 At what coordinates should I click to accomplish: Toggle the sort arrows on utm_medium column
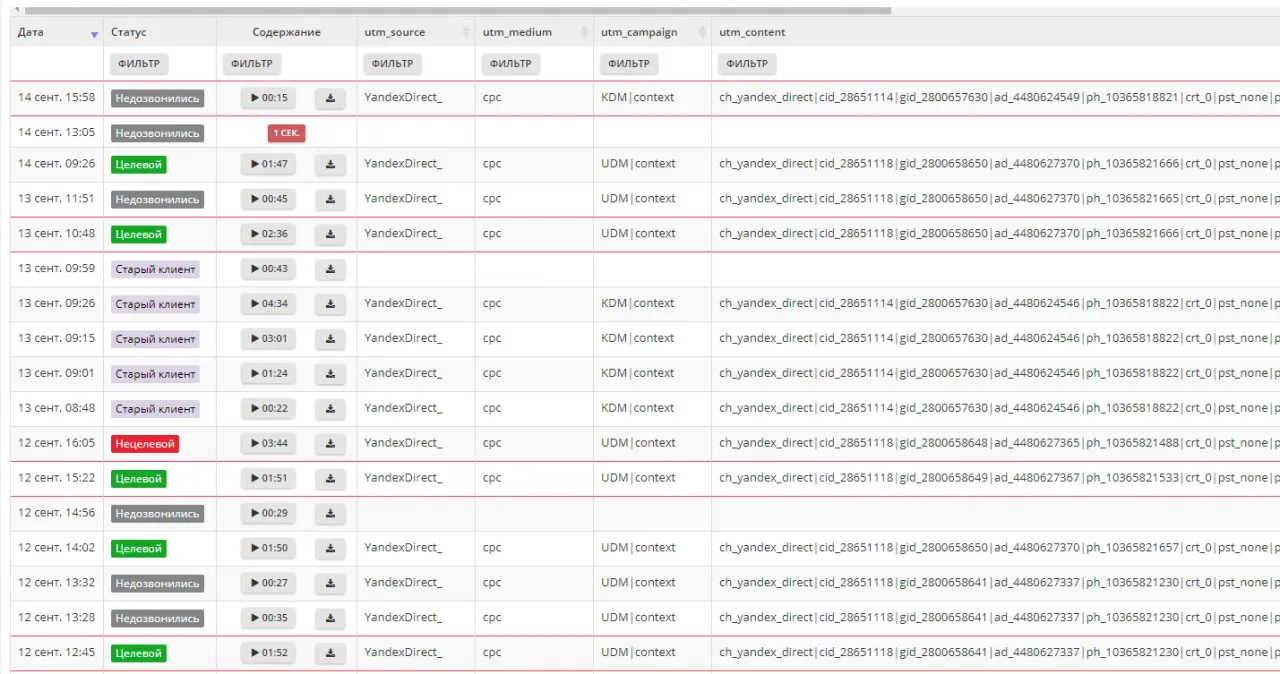[584, 33]
